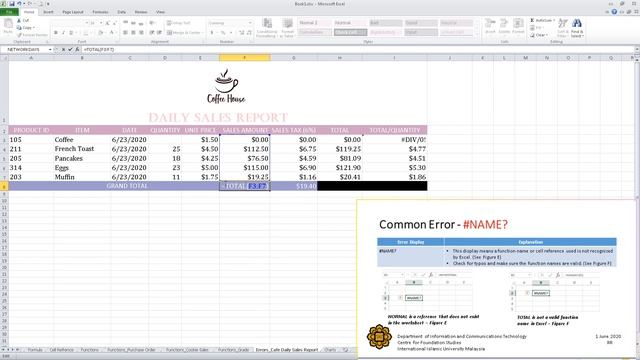Open the number format dropdown
This screenshot has height=360, width=640.
click(250, 23)
